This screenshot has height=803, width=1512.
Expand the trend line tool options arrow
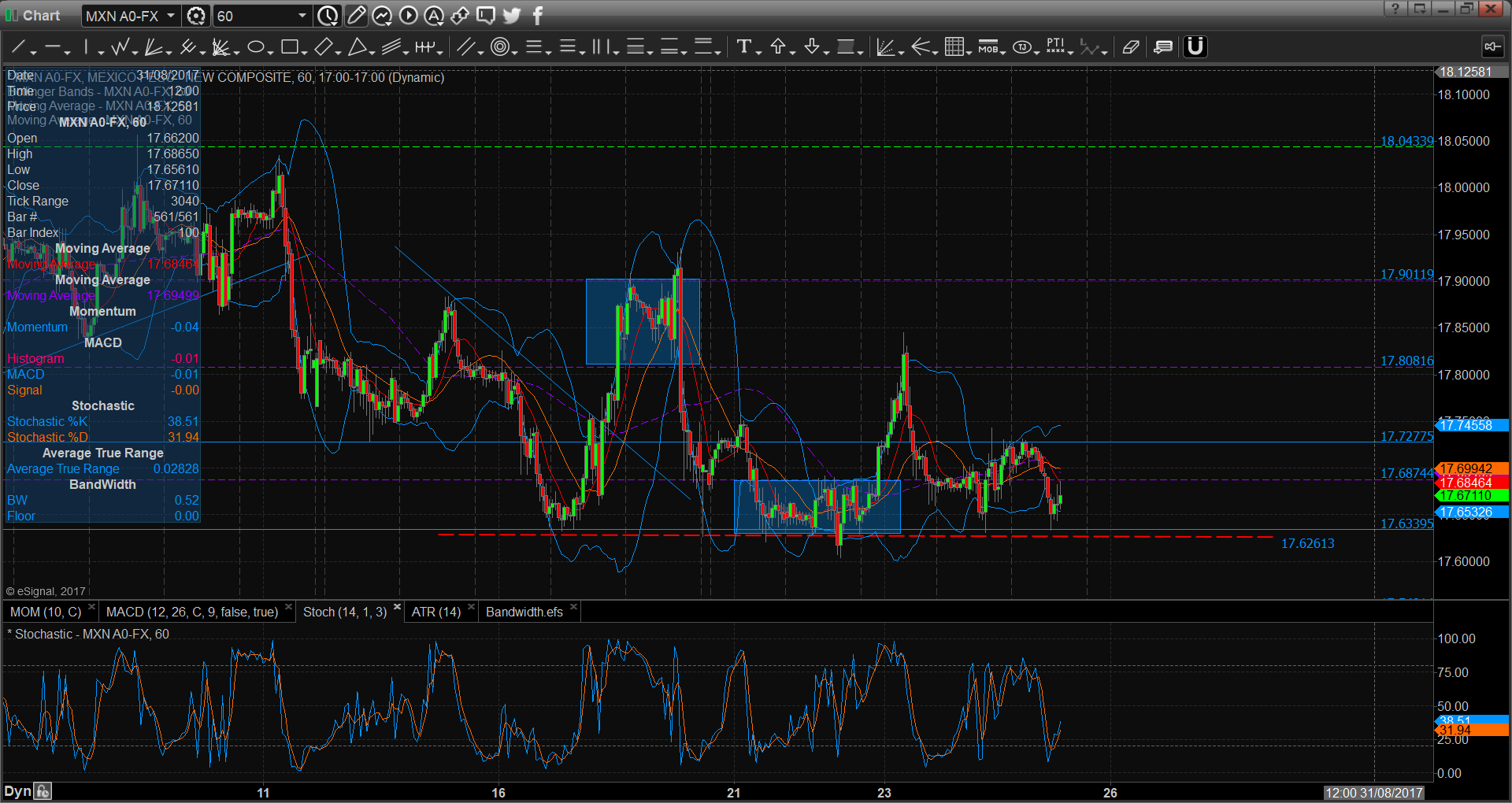(33, 52)
